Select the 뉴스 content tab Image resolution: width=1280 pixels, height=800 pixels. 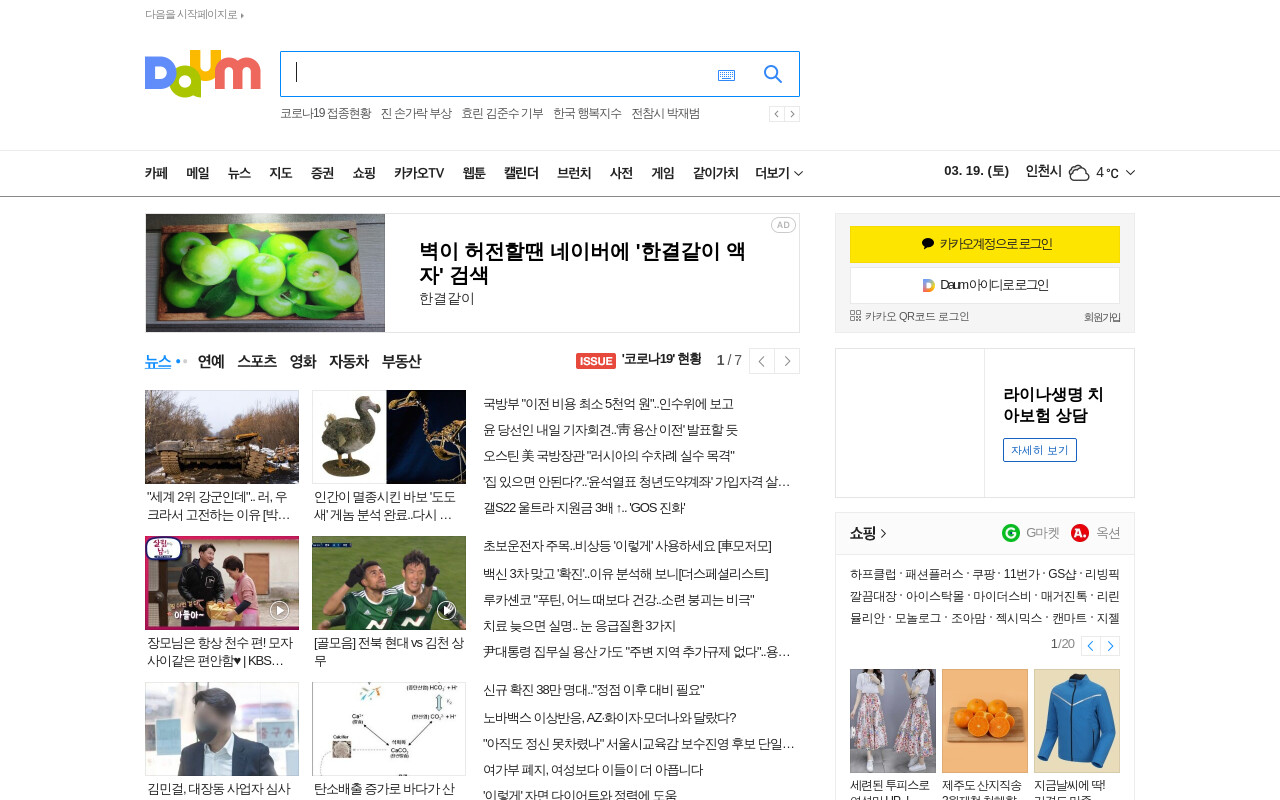158,361
